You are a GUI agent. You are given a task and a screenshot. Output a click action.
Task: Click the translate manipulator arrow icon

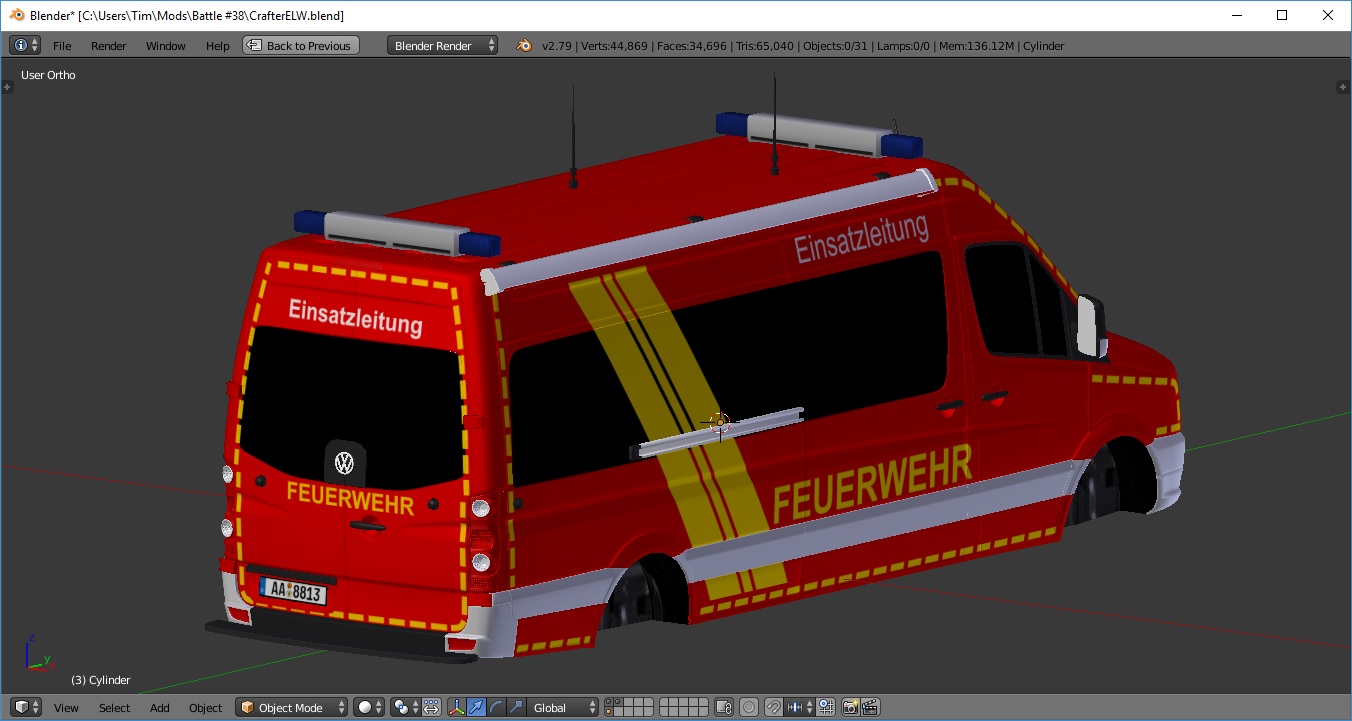click(x=476, y=707)
